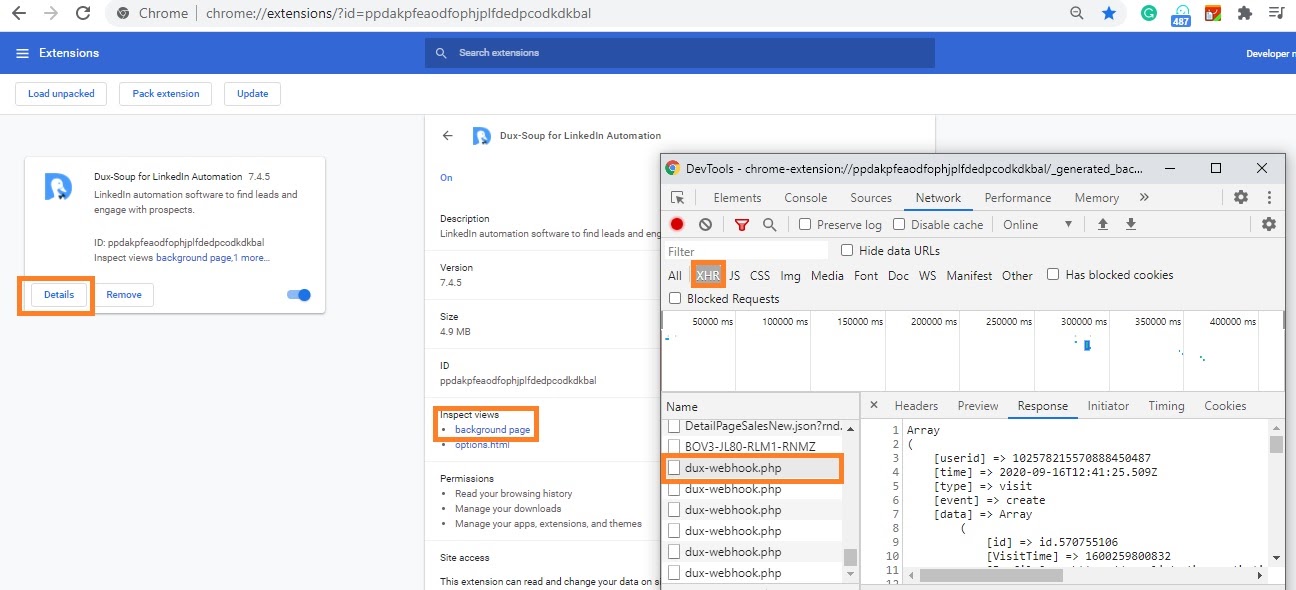
Task: Open the Extensions puzzle-piece menu
Action: pos(1245,14)
